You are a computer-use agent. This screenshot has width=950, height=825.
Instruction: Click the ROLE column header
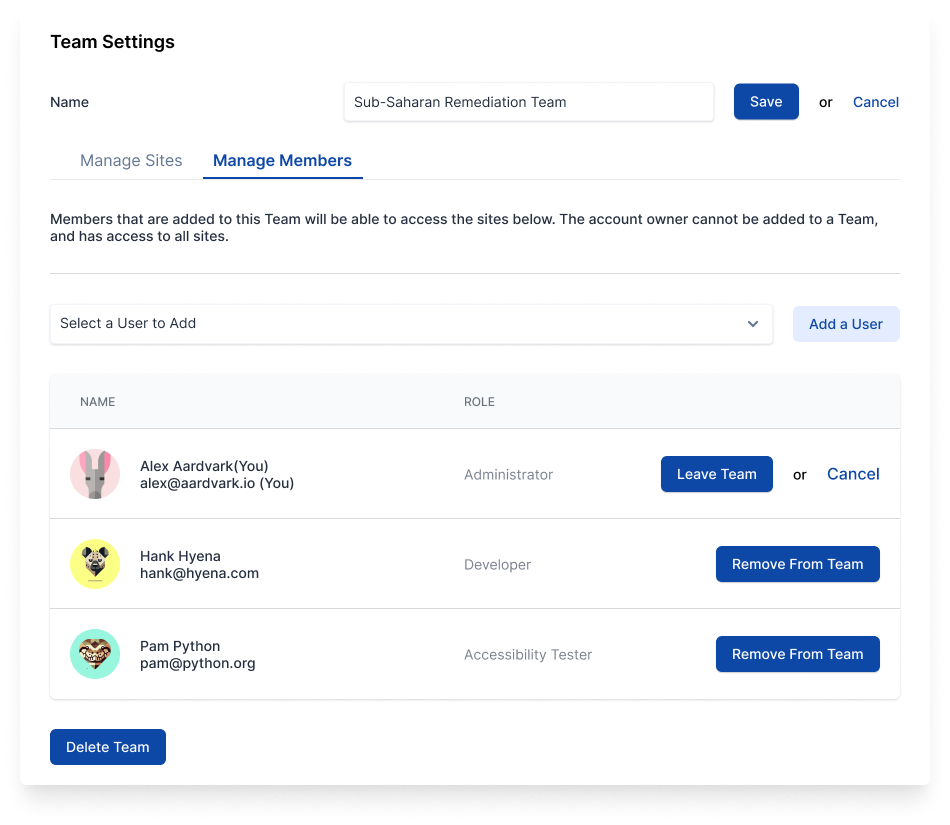[479, 402]
